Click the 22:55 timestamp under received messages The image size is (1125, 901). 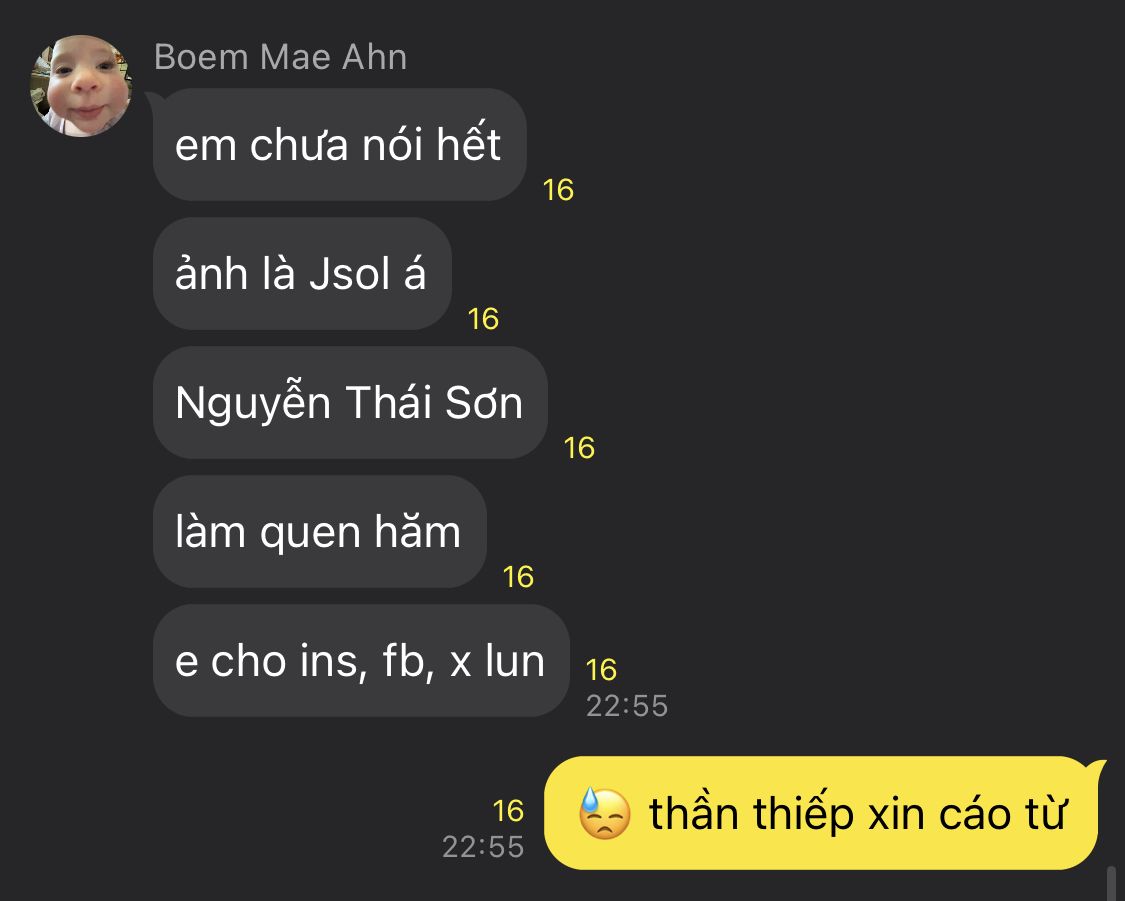pos(627,706)
